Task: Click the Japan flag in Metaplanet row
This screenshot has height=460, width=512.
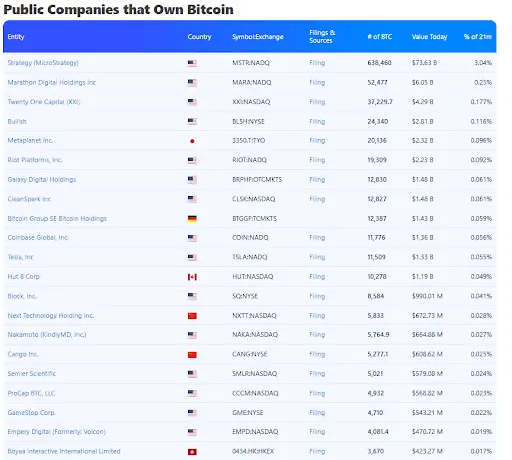Action: point(192,141)
